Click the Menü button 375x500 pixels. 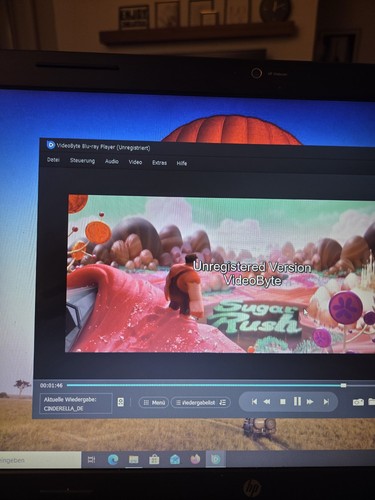[x=154, y=403]
